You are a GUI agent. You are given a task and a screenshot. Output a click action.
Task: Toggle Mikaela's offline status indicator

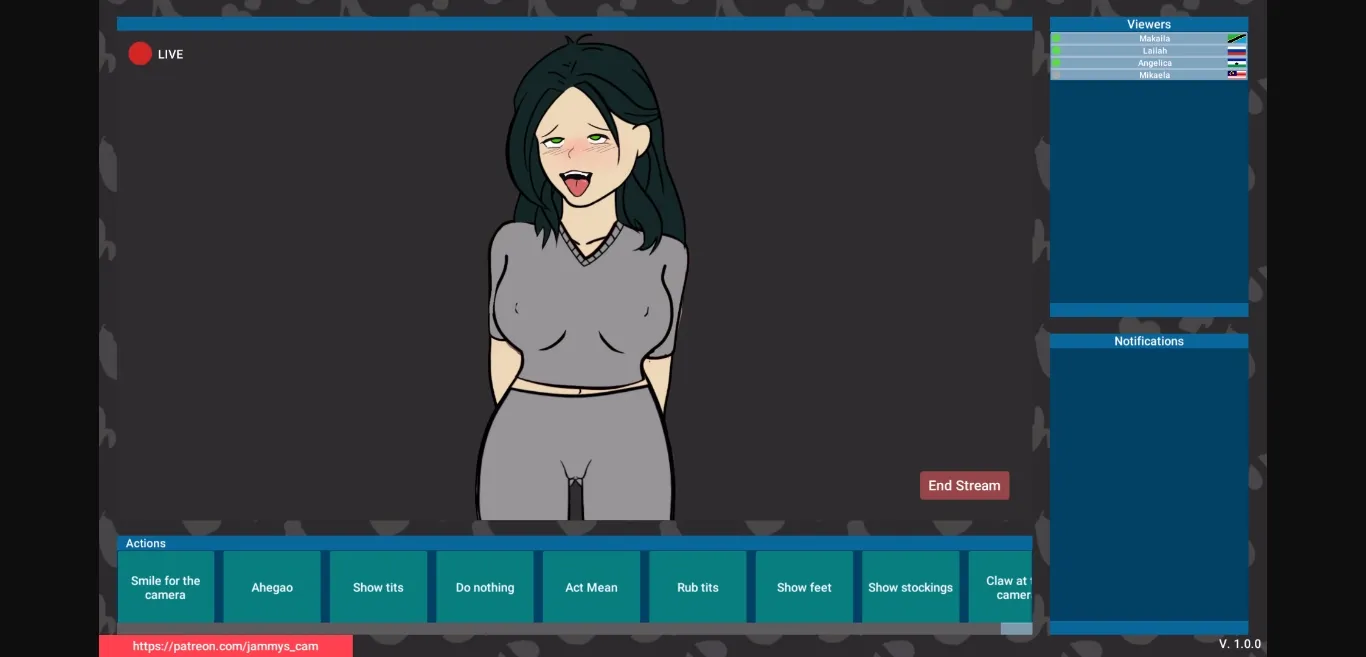(x=1056, y=74)
